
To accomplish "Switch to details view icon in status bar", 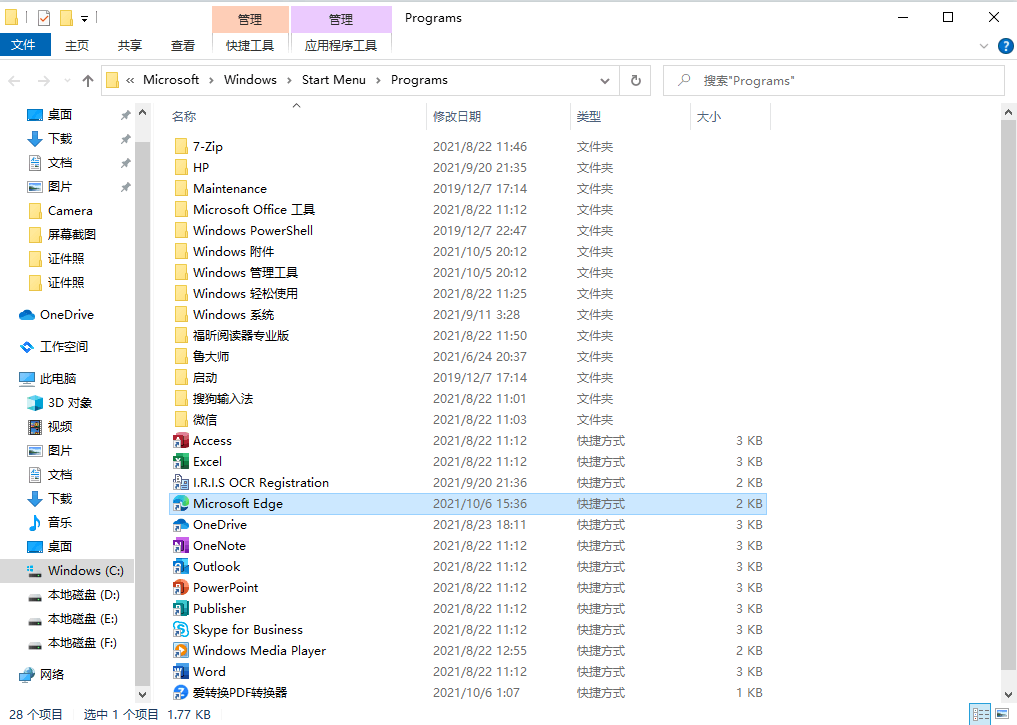I will click(x=981, y=714).
